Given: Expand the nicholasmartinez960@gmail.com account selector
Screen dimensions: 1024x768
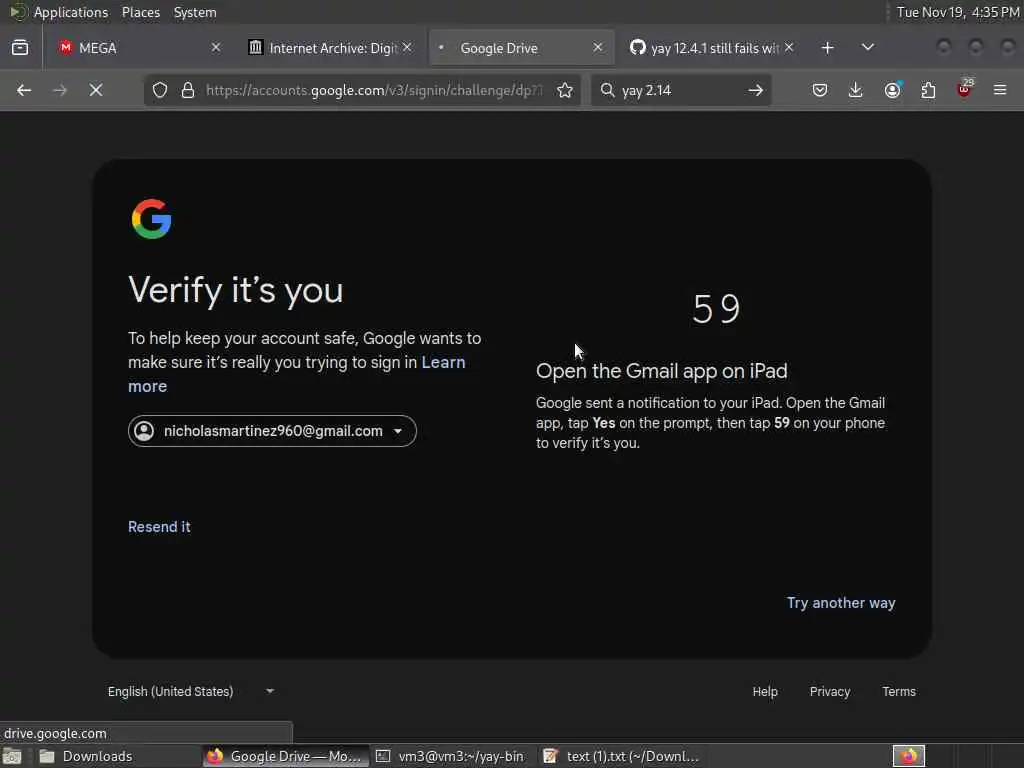Looking at the screenshot, I should 272,431.
